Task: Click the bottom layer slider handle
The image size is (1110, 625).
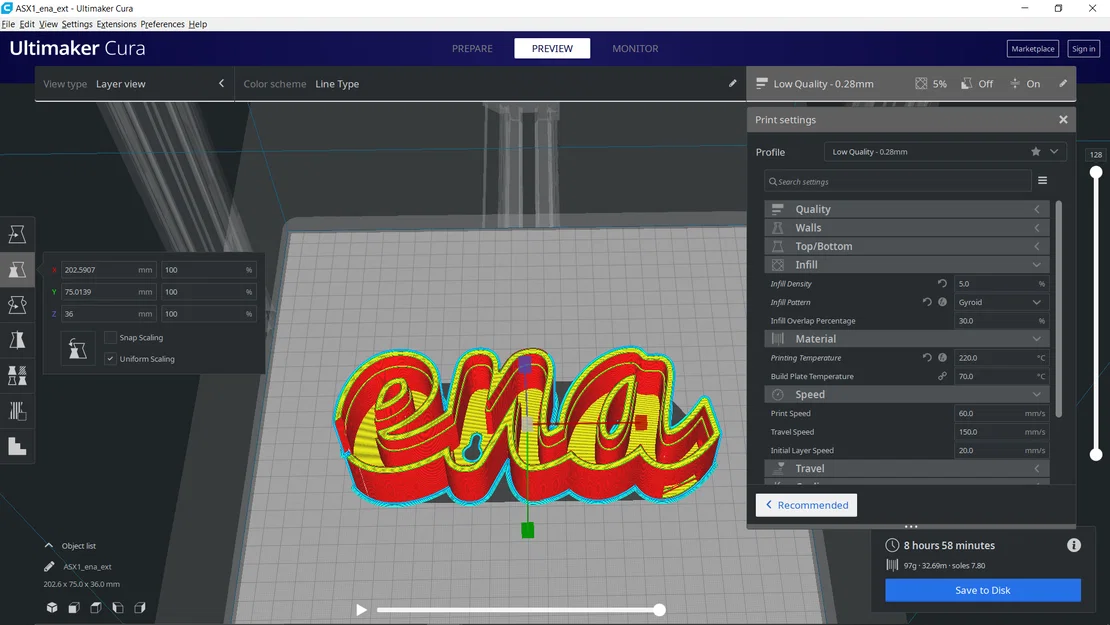Action: [1096, 454]
